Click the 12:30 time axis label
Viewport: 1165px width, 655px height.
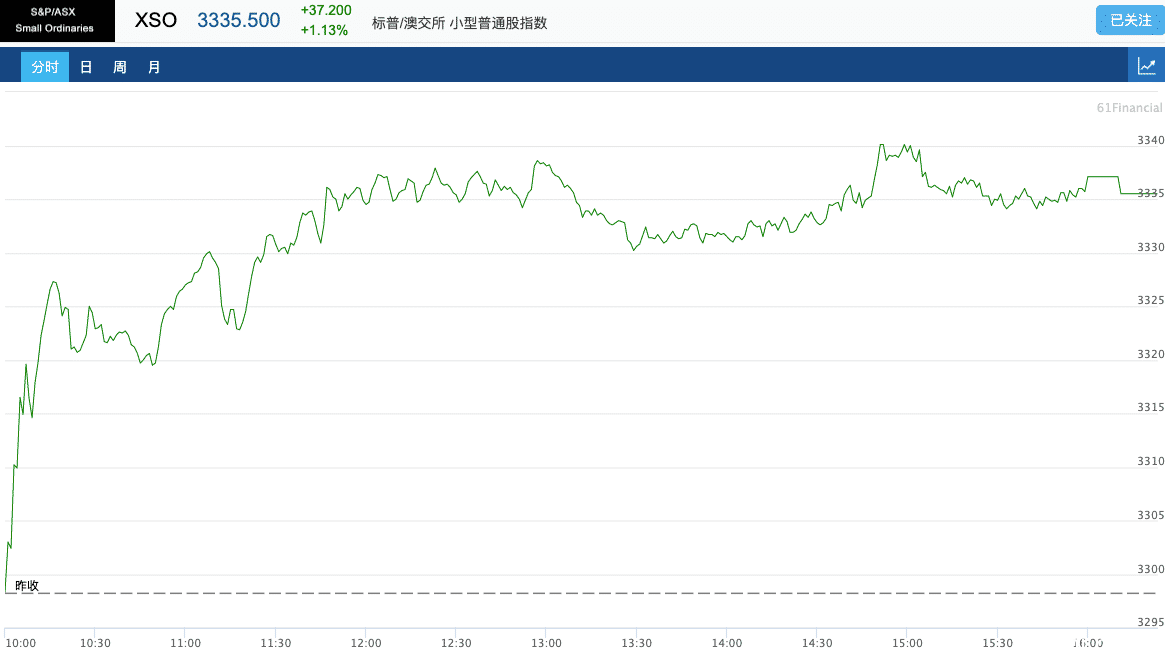456,643
